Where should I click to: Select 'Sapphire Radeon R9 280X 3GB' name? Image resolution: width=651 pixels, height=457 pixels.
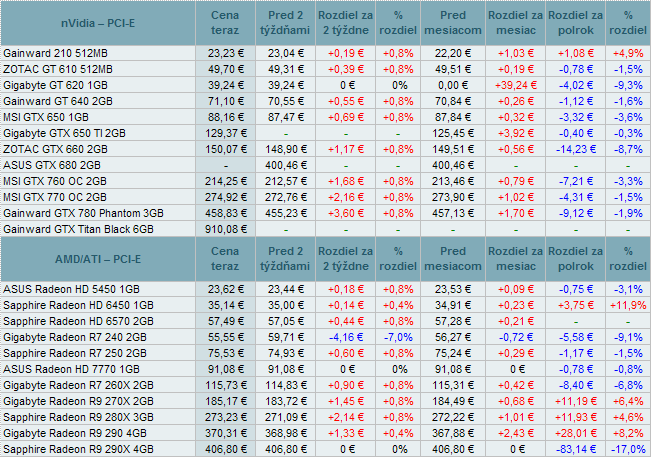[x=78, y=417]
